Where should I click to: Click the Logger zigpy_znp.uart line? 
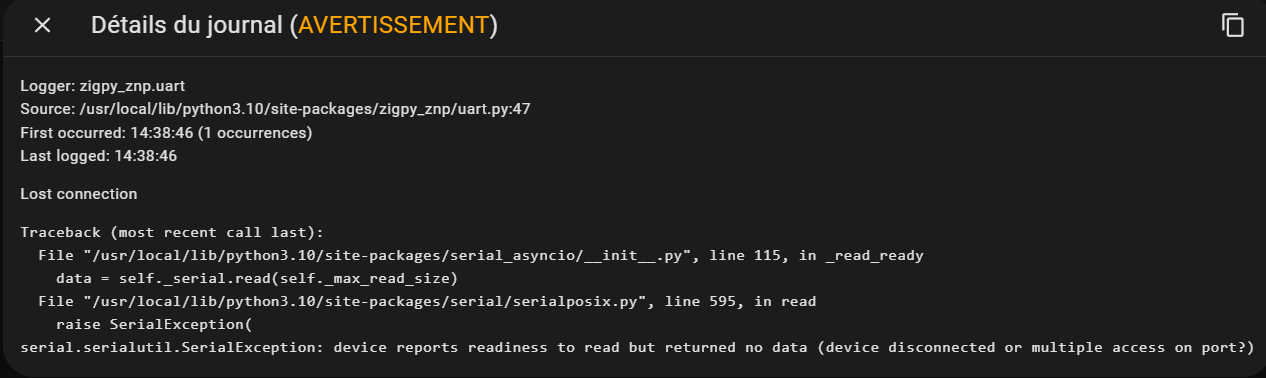(101, 86)
